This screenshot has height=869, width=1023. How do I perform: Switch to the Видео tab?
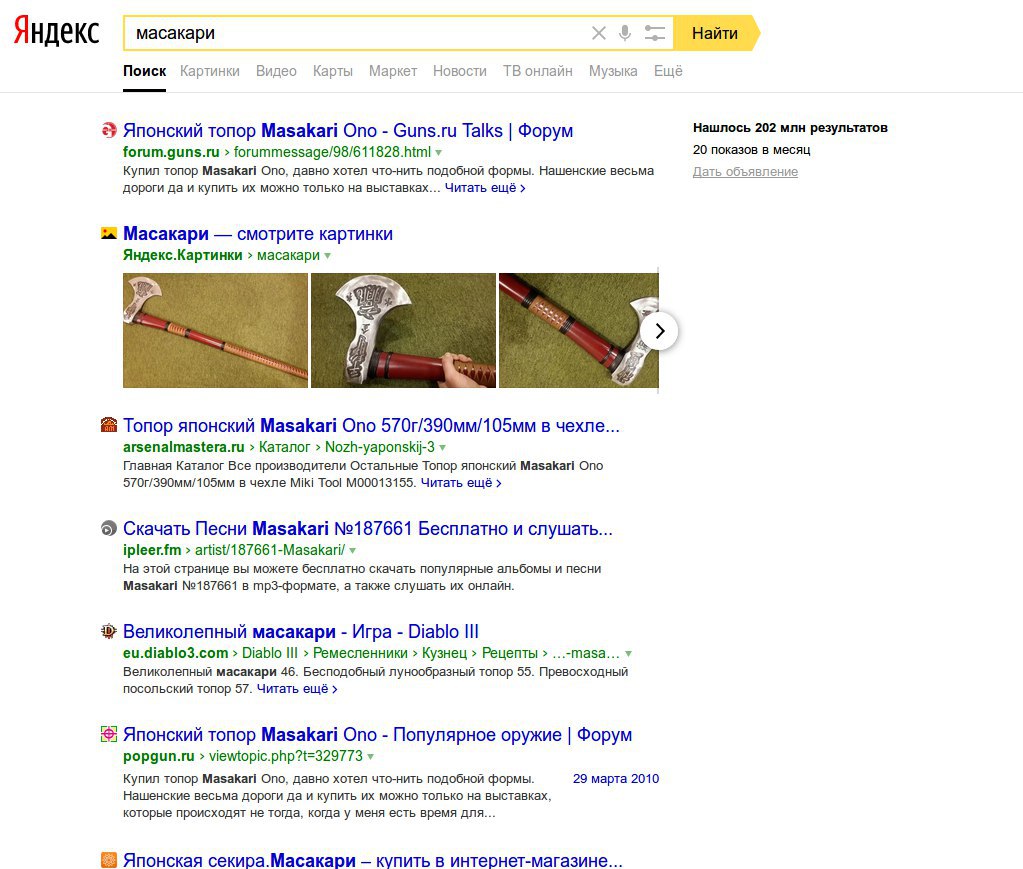(276, 71)
